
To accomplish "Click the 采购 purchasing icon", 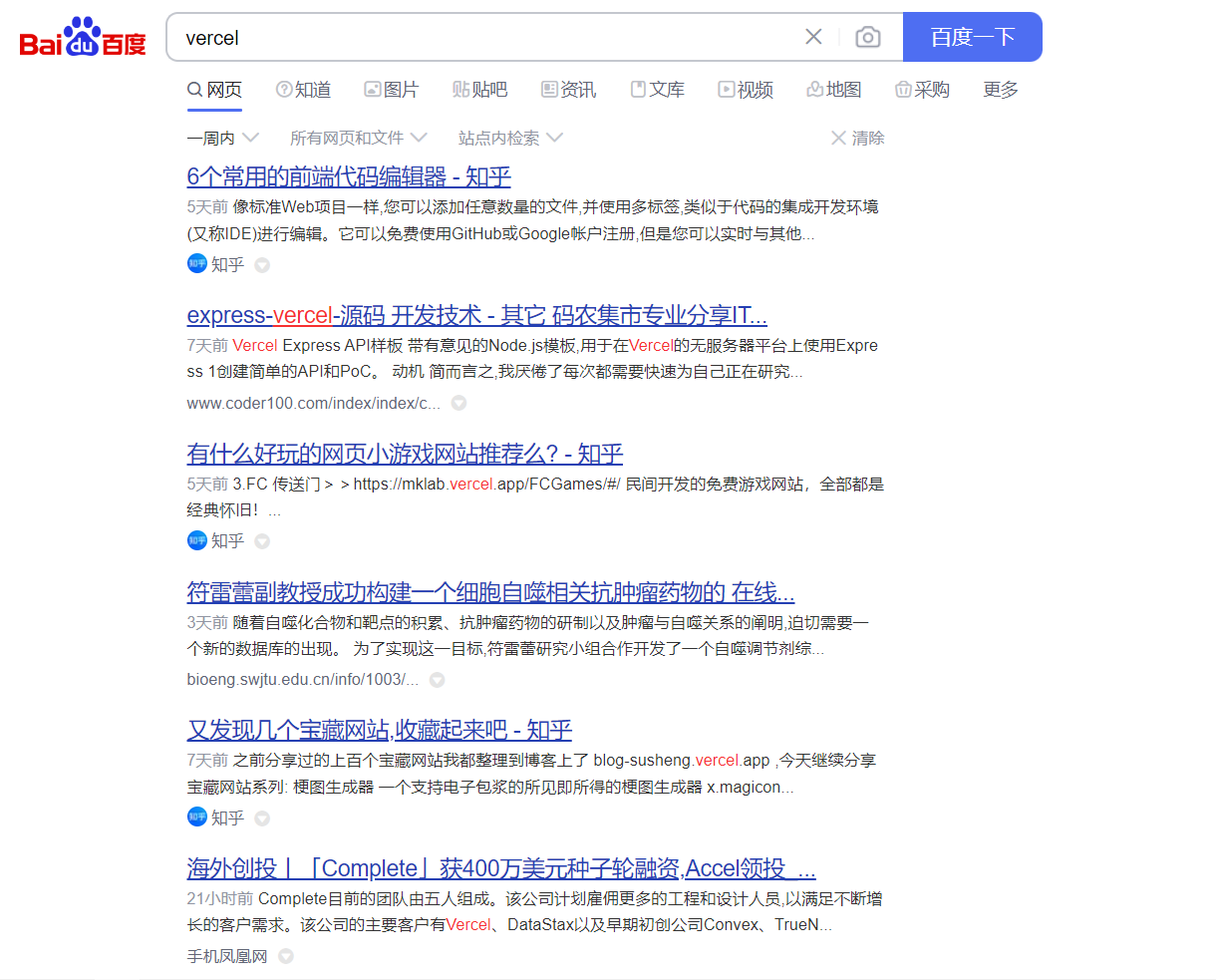I will [903, 89].
